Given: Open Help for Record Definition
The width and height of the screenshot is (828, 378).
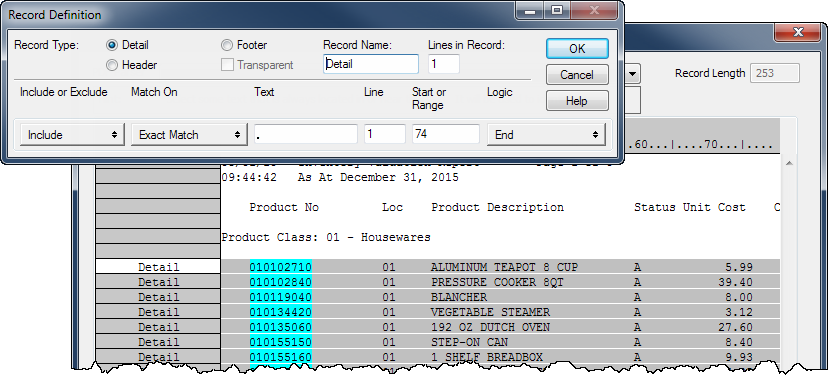Looking at the screenshot, I should (x=577, y=101).
